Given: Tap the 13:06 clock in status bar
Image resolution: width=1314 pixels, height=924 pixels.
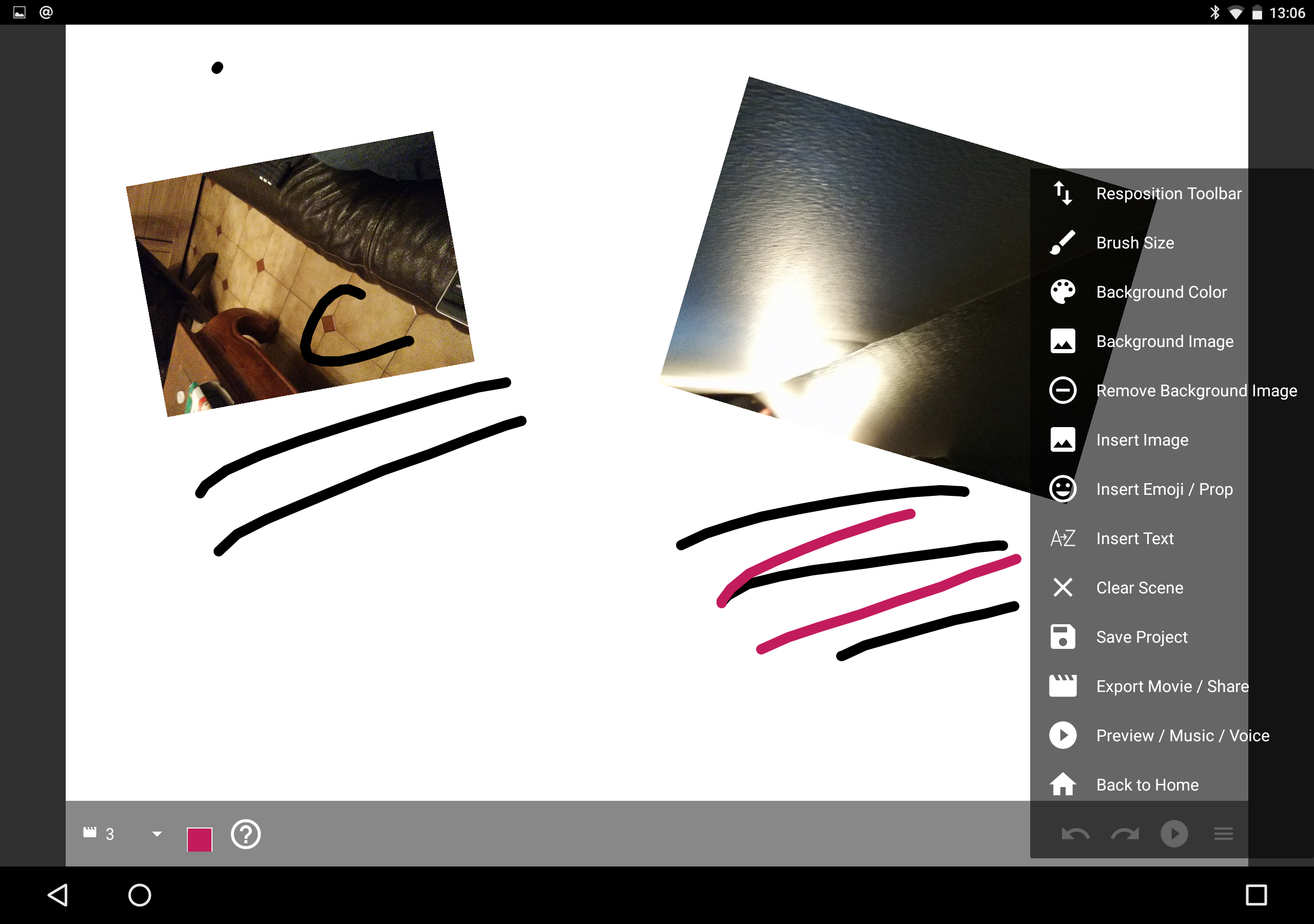Looking at the screenshot, I should point(1287,13).
